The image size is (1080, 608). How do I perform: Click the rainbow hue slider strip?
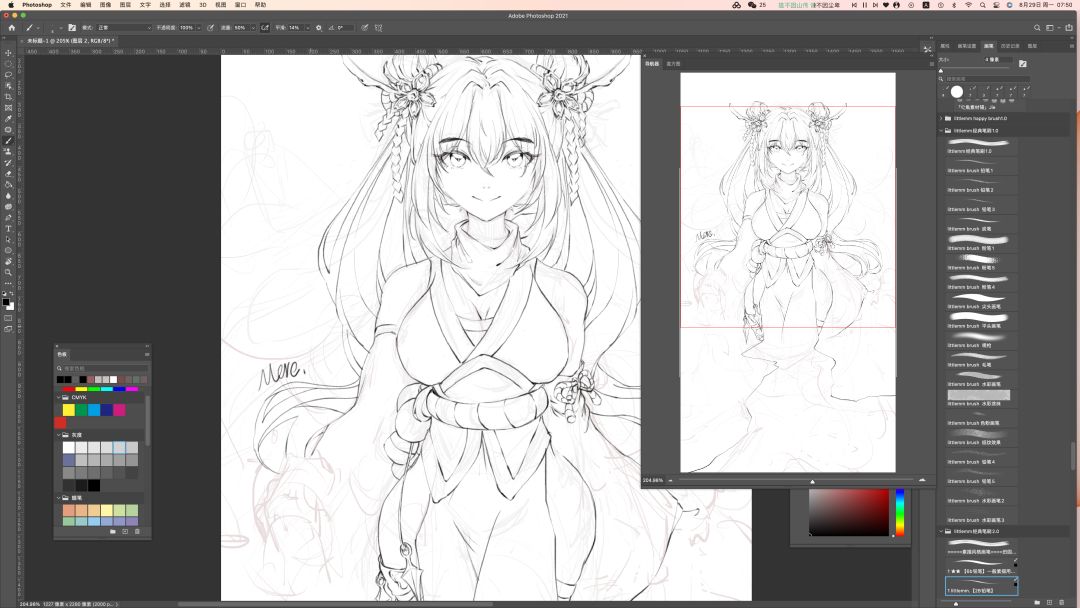pos(900,512)
